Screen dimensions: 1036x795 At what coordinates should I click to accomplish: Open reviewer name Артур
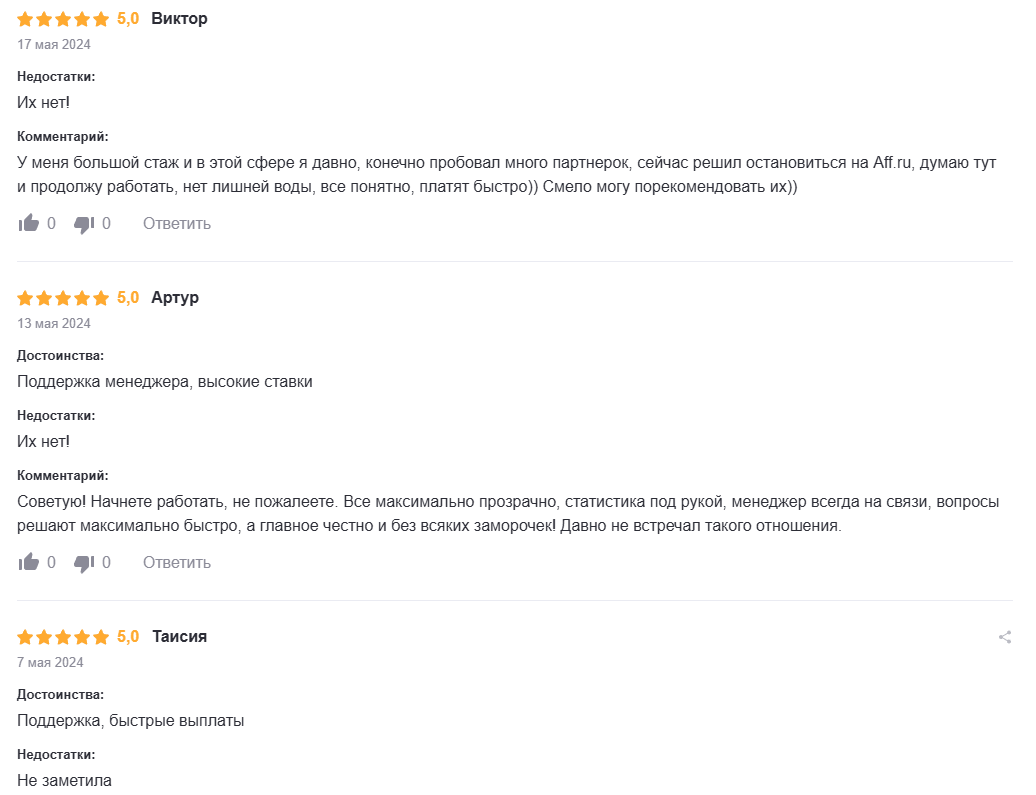(175, 297)
